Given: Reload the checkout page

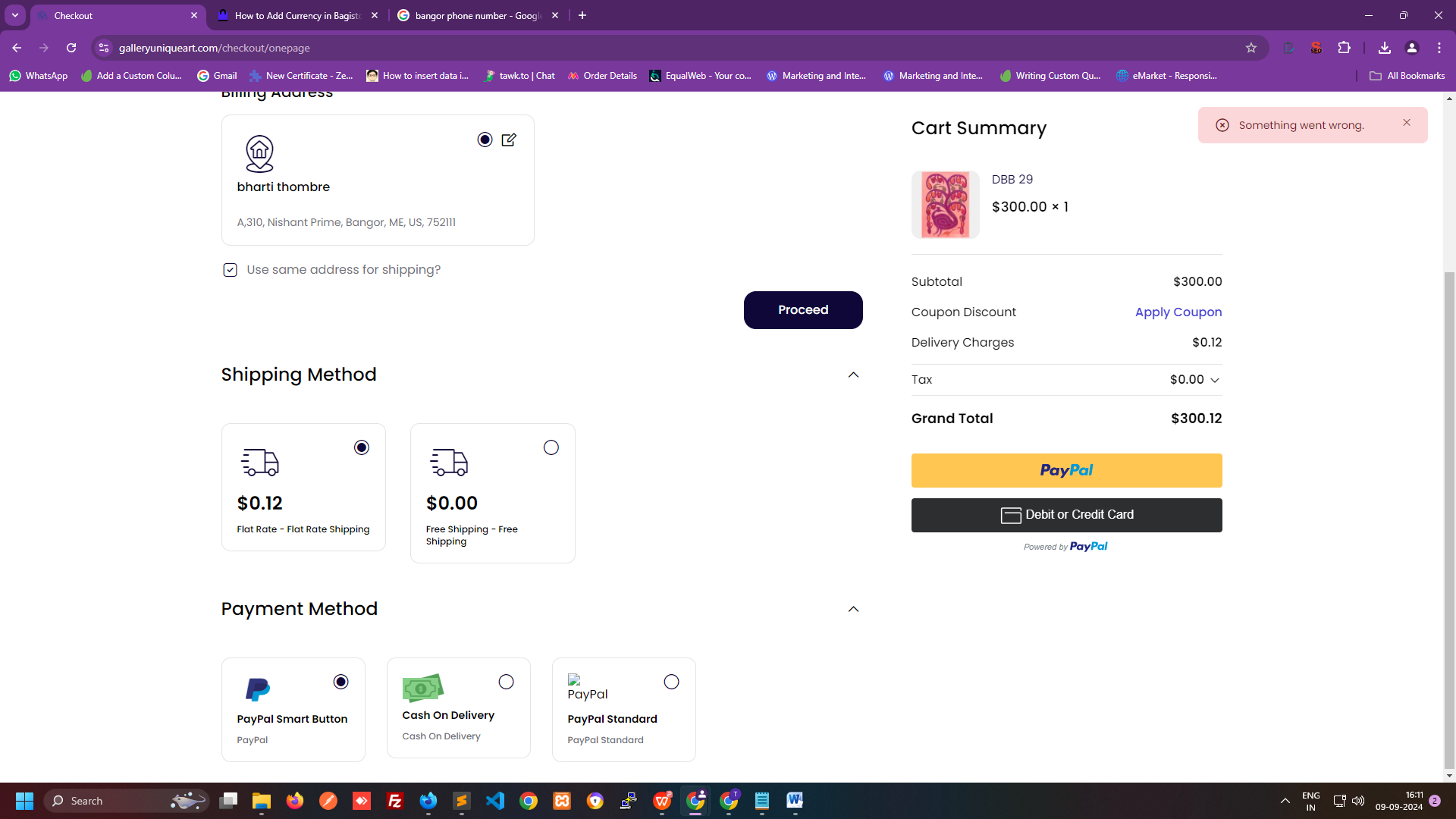Looking at the screenshot, I should click(x=71, y=48).
